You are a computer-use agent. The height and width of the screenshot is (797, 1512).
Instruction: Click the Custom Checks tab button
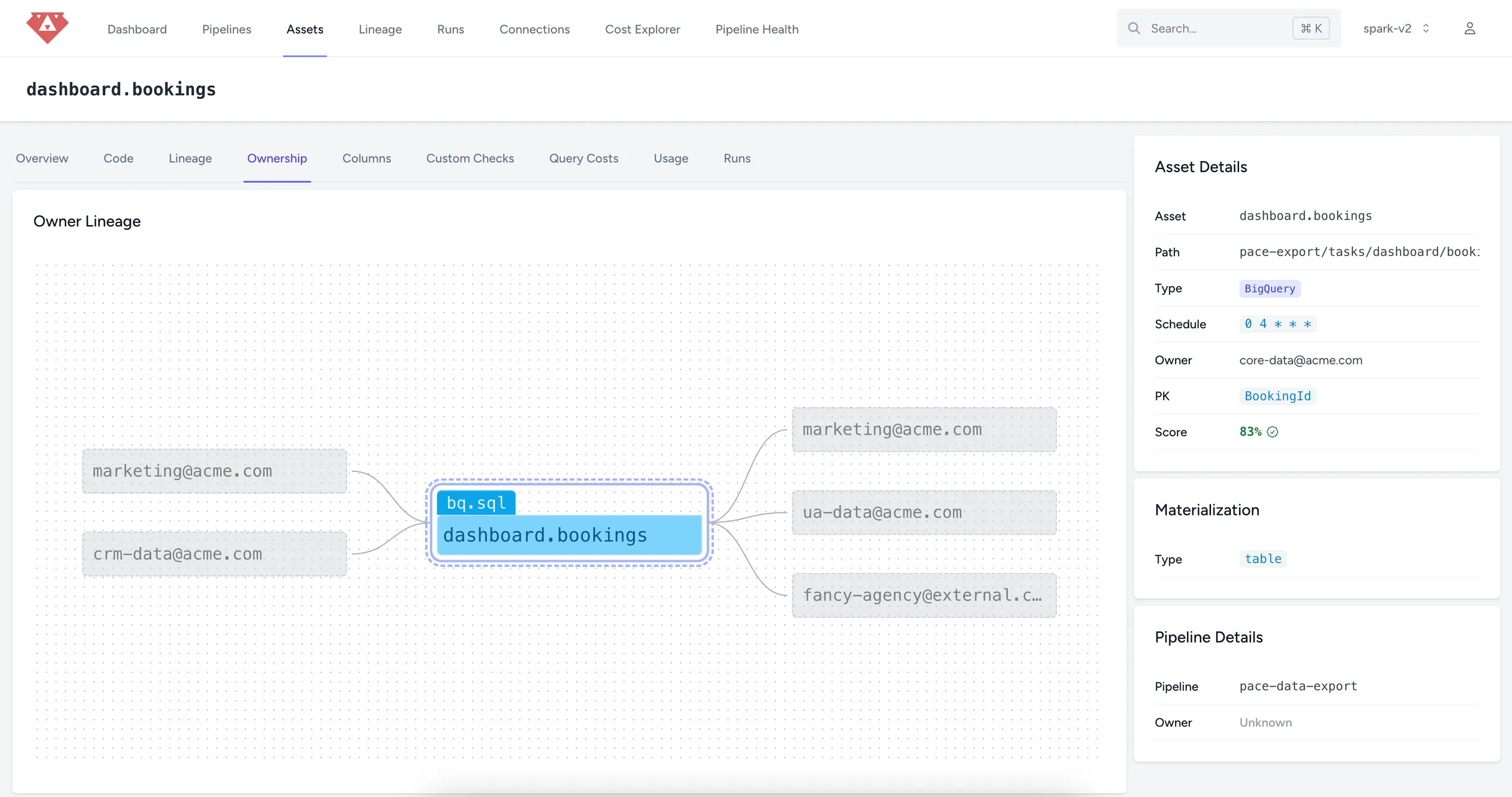470,158
